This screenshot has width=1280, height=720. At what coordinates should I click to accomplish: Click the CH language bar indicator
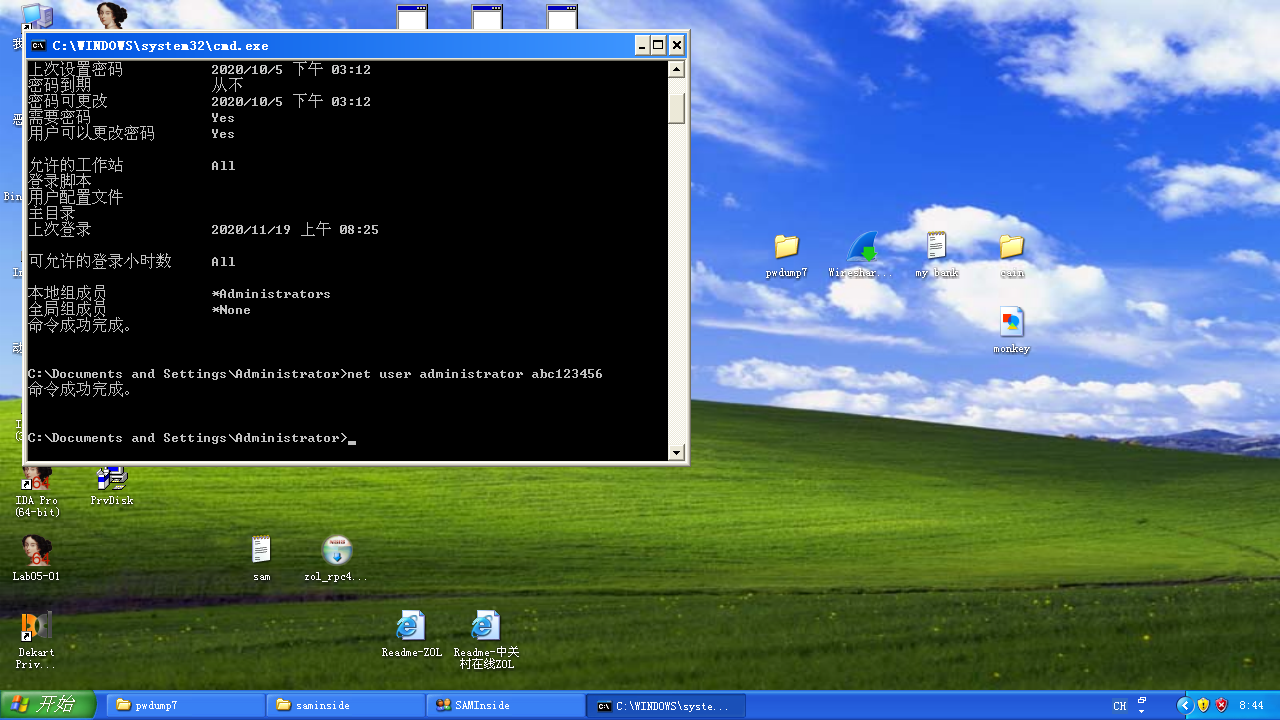(x=1120, y=706)
